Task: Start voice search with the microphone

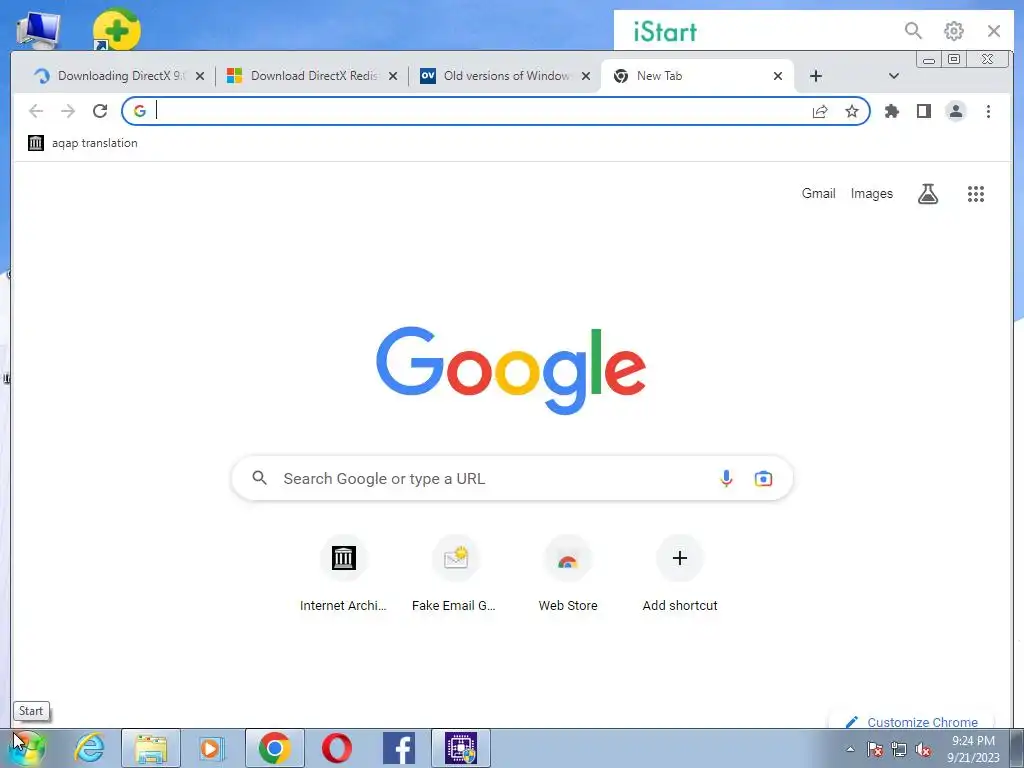Action: coord(726,479)
